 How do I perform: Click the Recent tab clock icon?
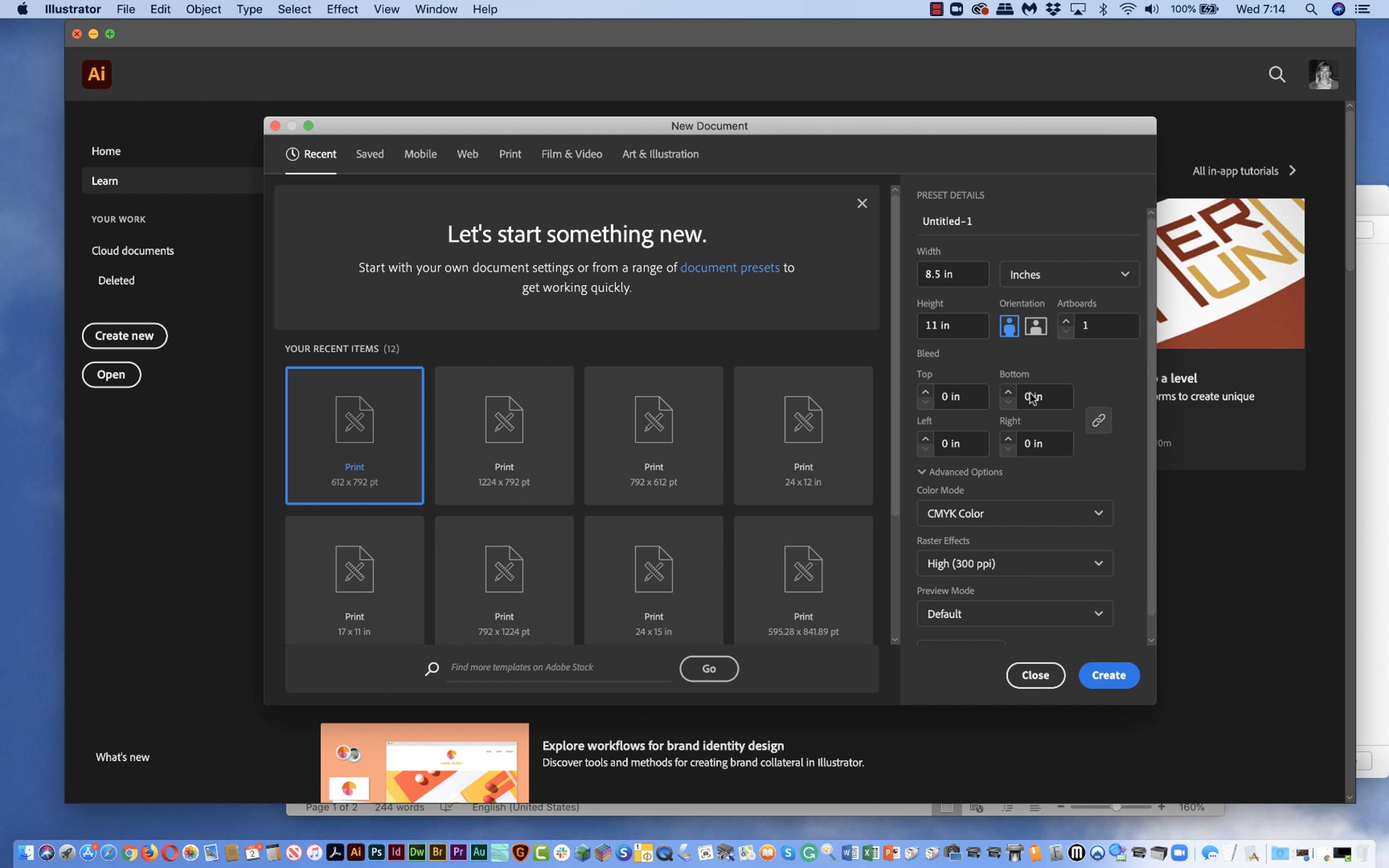coord(292,154)
